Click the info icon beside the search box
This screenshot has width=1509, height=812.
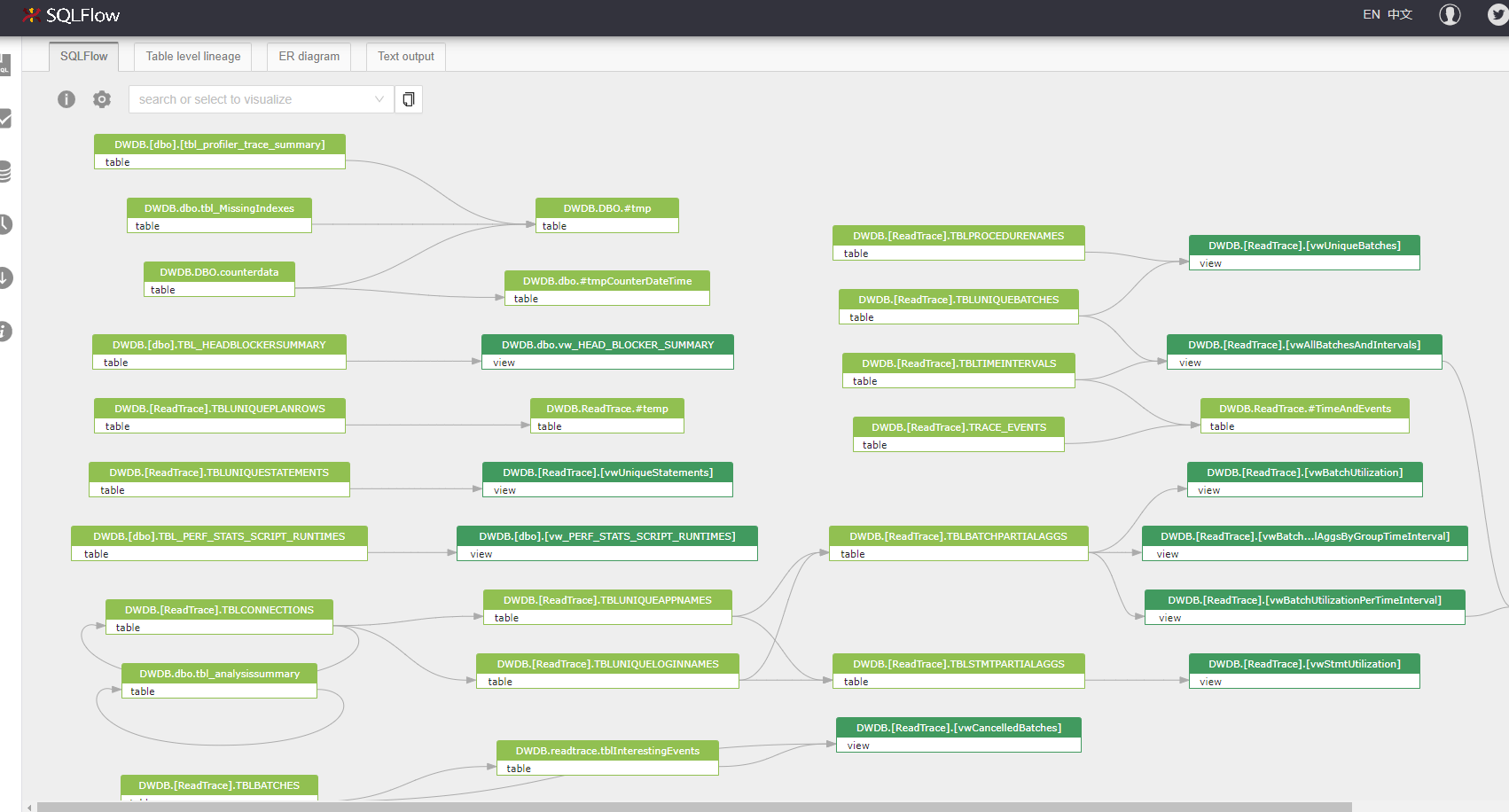point(66,99)
